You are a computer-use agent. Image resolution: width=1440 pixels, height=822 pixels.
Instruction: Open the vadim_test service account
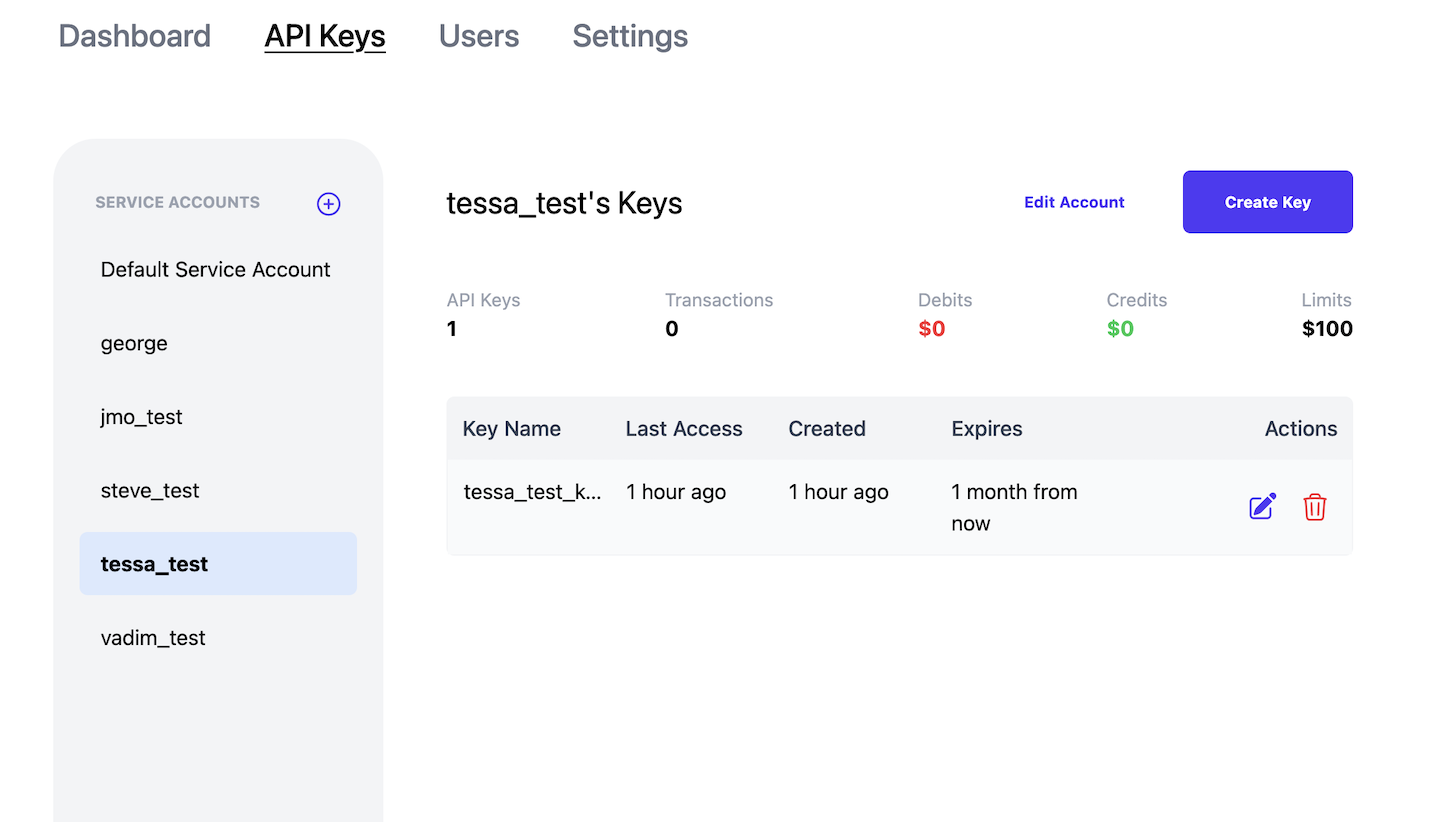(153, 637)
